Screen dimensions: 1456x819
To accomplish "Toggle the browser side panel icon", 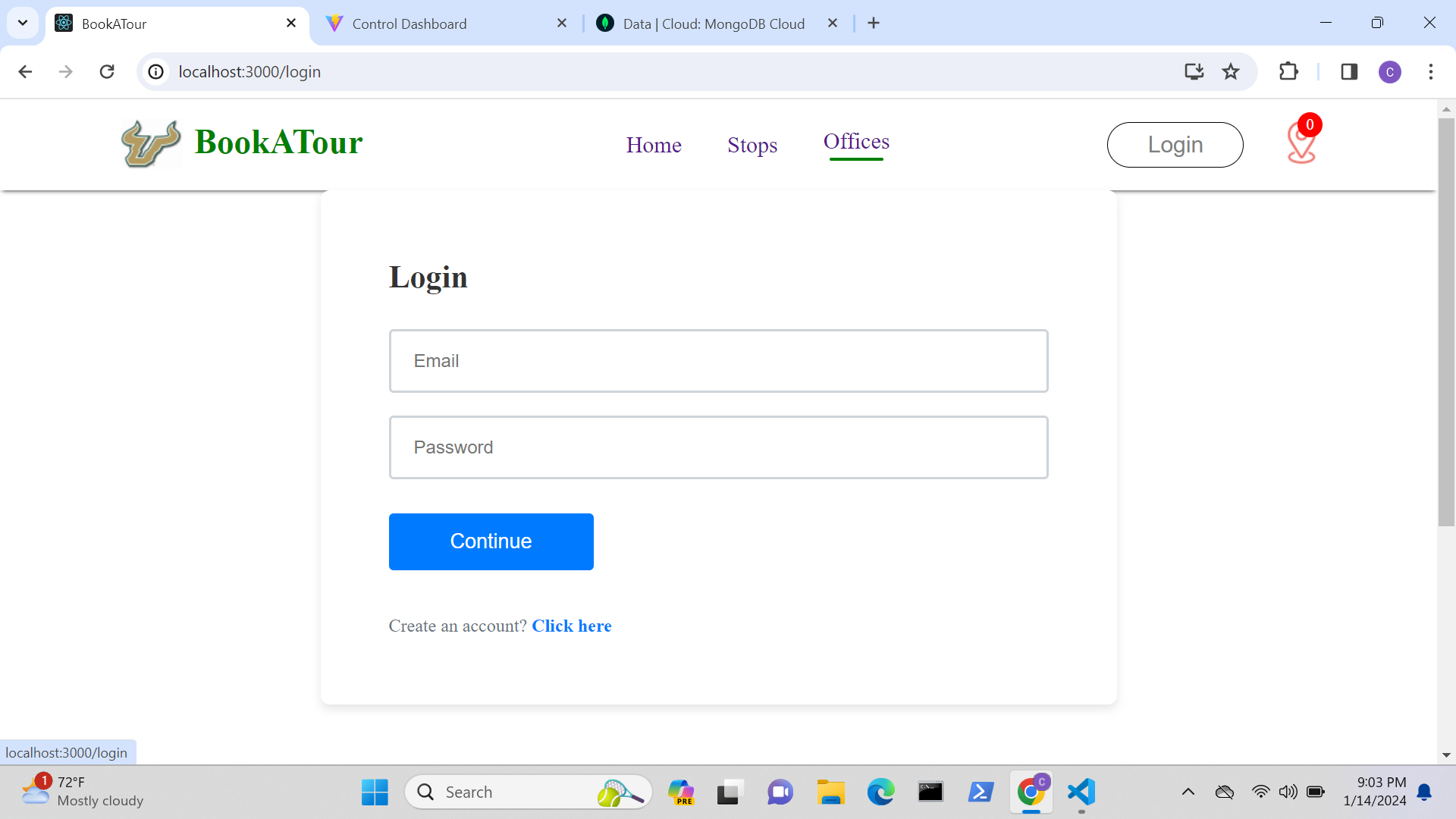I will [x=1348, y=72].
